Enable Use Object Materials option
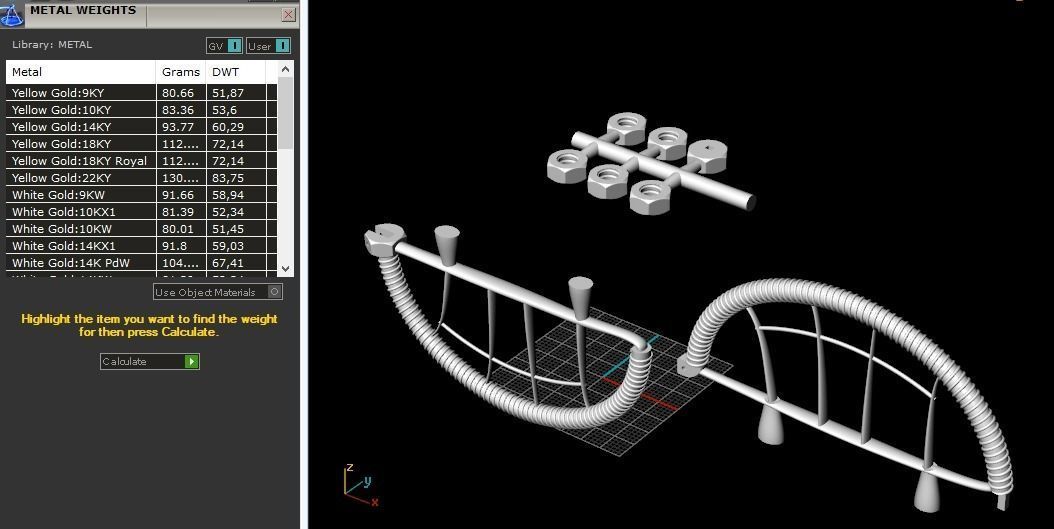 tap(218, 292)
